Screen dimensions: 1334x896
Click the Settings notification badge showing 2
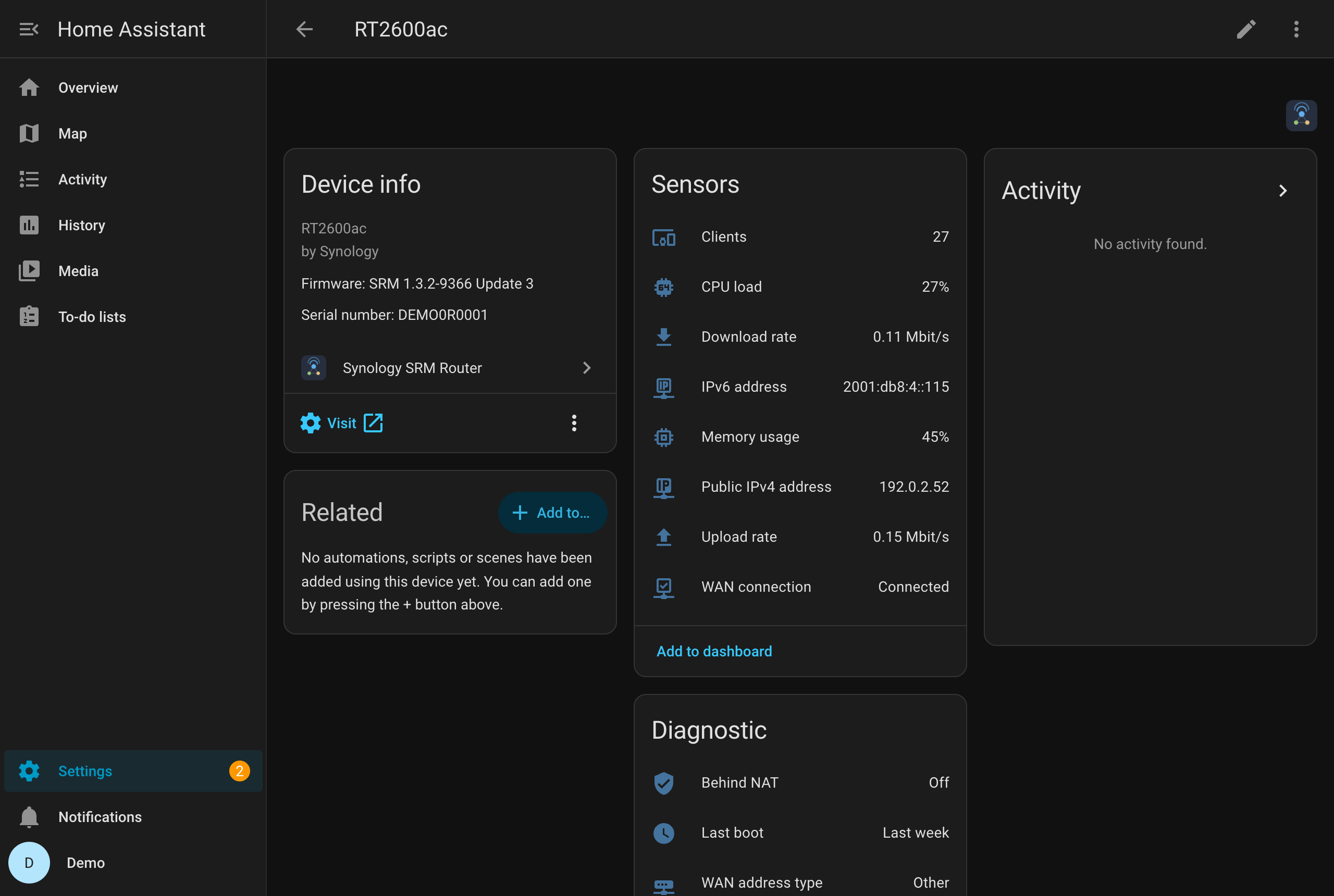[240, 771]
